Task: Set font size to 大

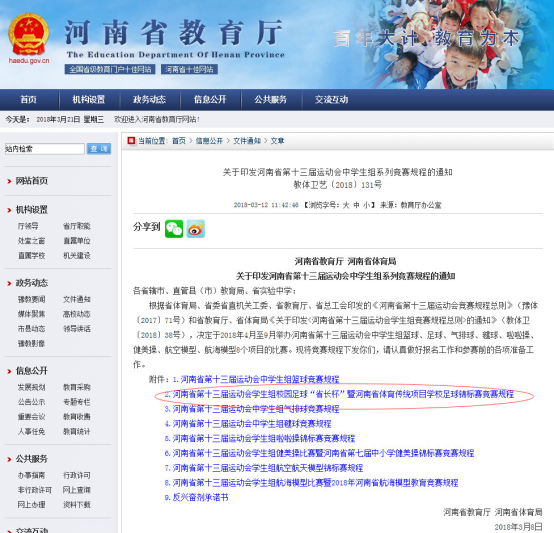Action: 346,205
